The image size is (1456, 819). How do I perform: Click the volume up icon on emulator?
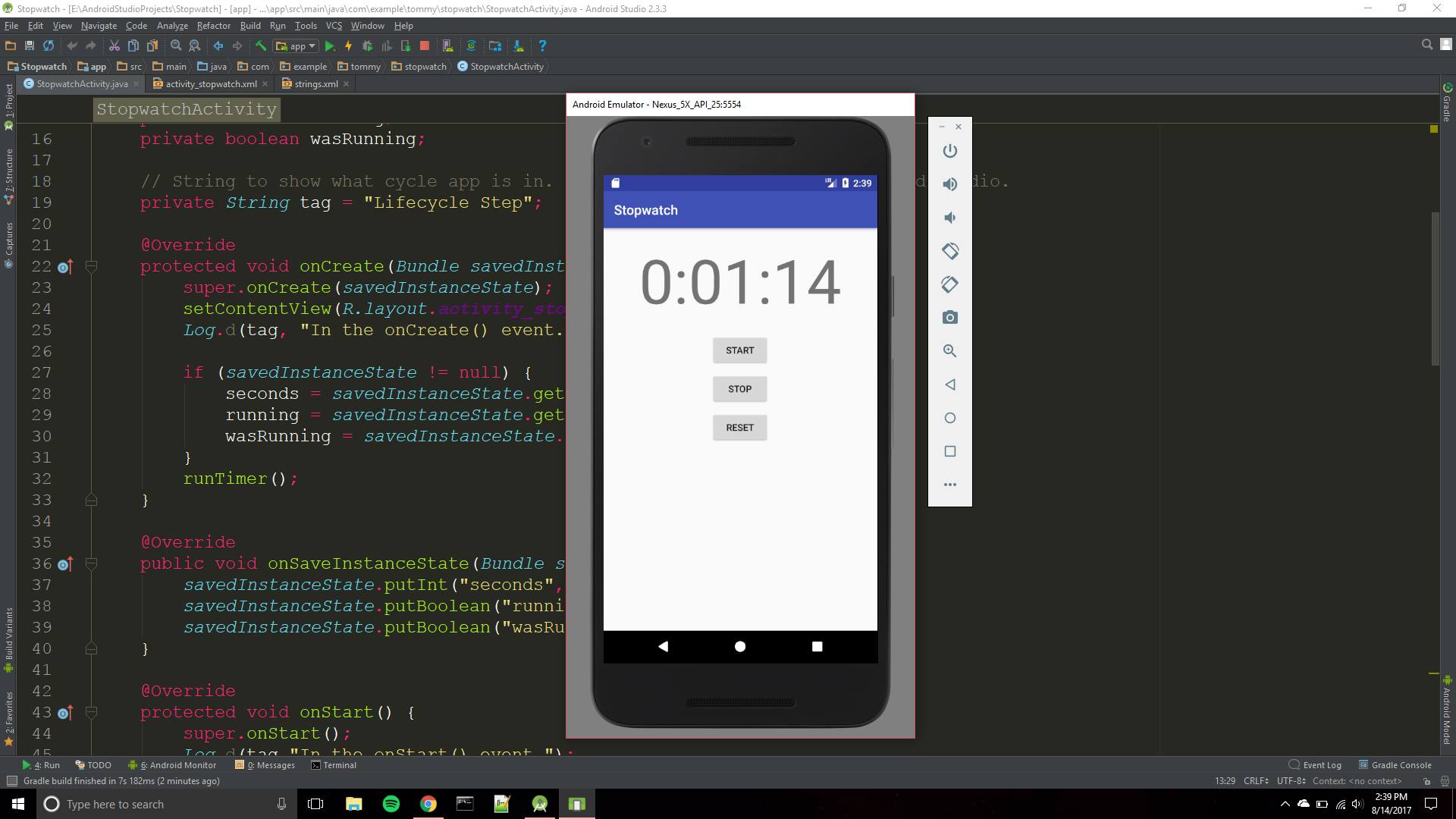[949, 184]
